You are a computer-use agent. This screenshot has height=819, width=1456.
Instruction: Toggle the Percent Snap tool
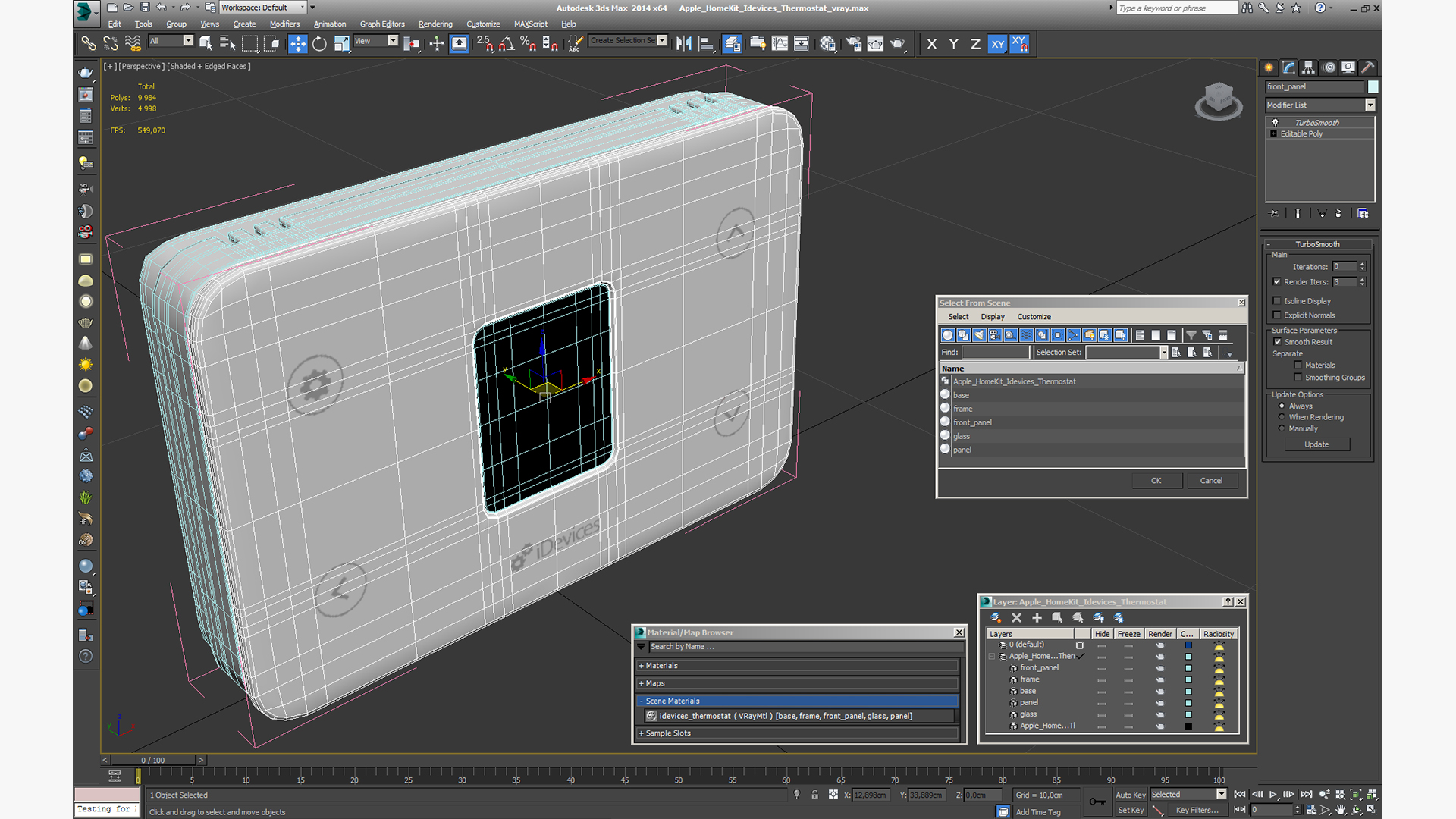click(529, 44)
